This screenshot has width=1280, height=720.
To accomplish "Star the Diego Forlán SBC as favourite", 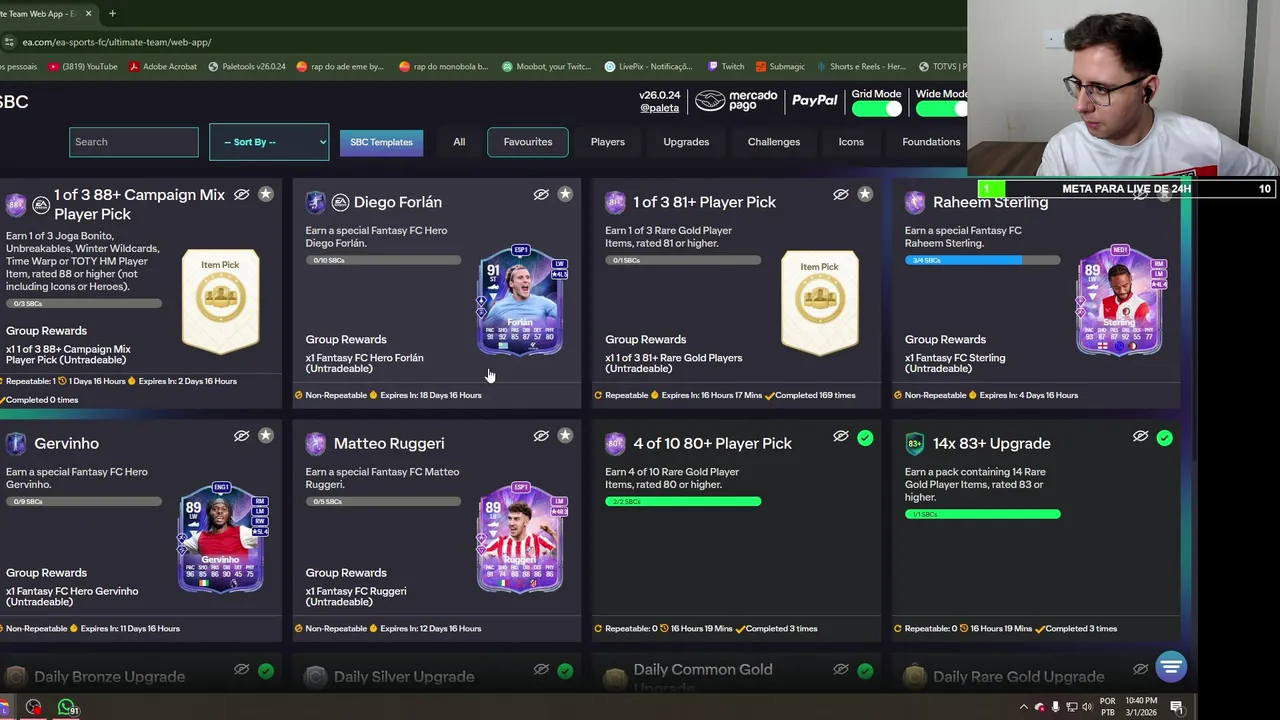I will [x=565, y=194].
